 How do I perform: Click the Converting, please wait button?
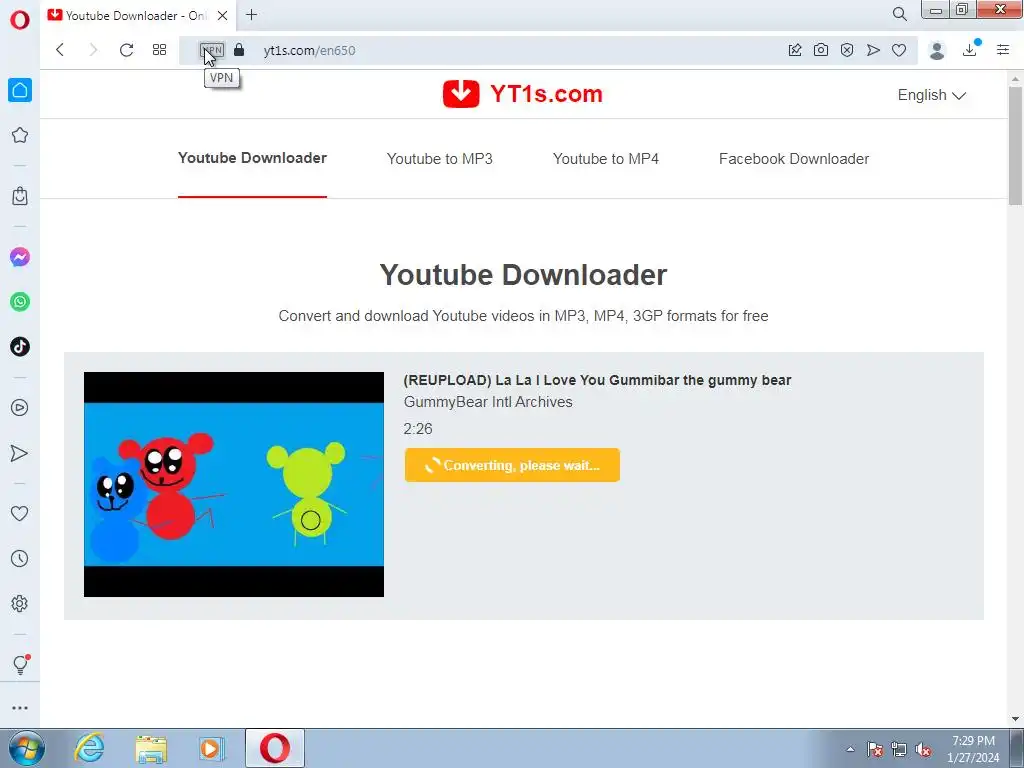(x=512, y=465)
